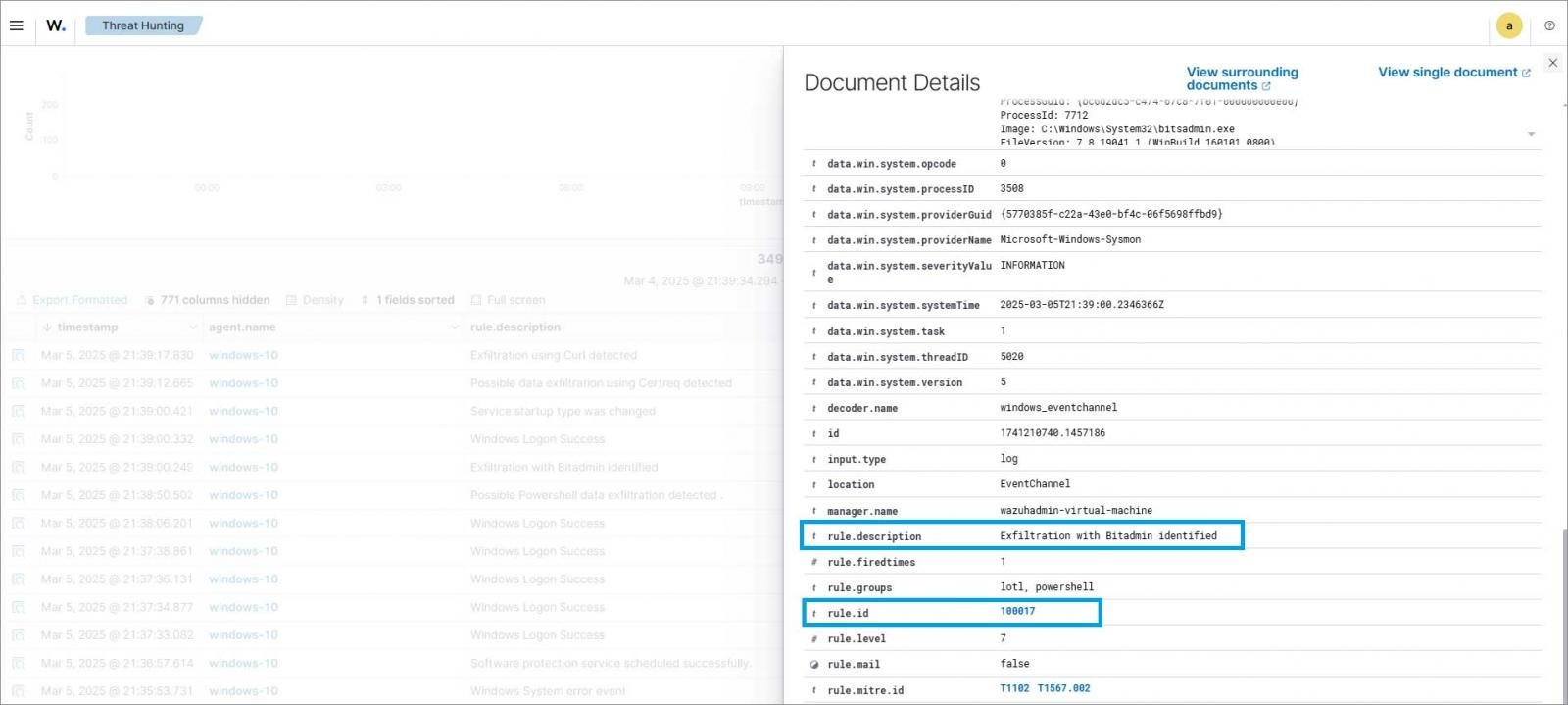Open View surrounding documents link
This screenshot has width=1568, height=705.
1242,78
